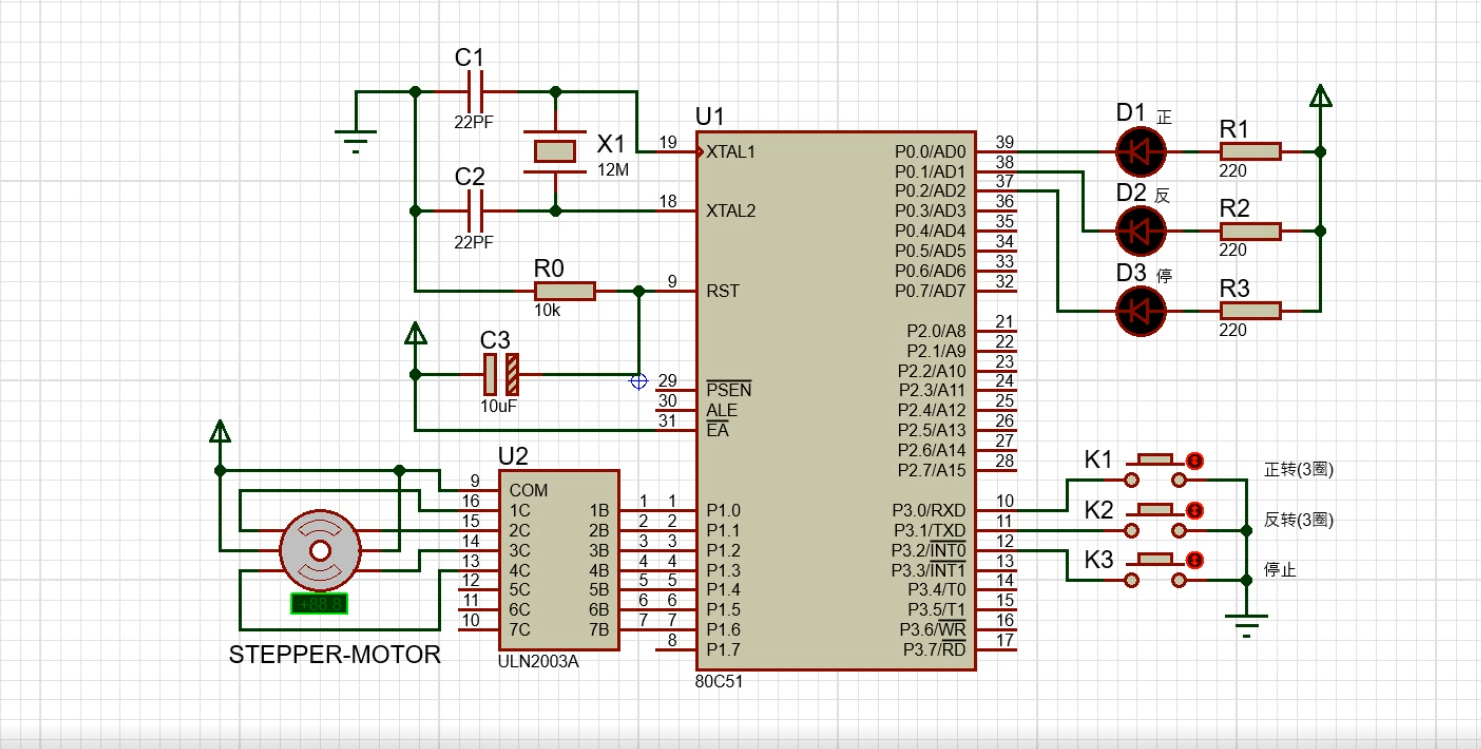Click the P1.0 pin label on U1
1481x749 pixels.
(x=723, y=510)
